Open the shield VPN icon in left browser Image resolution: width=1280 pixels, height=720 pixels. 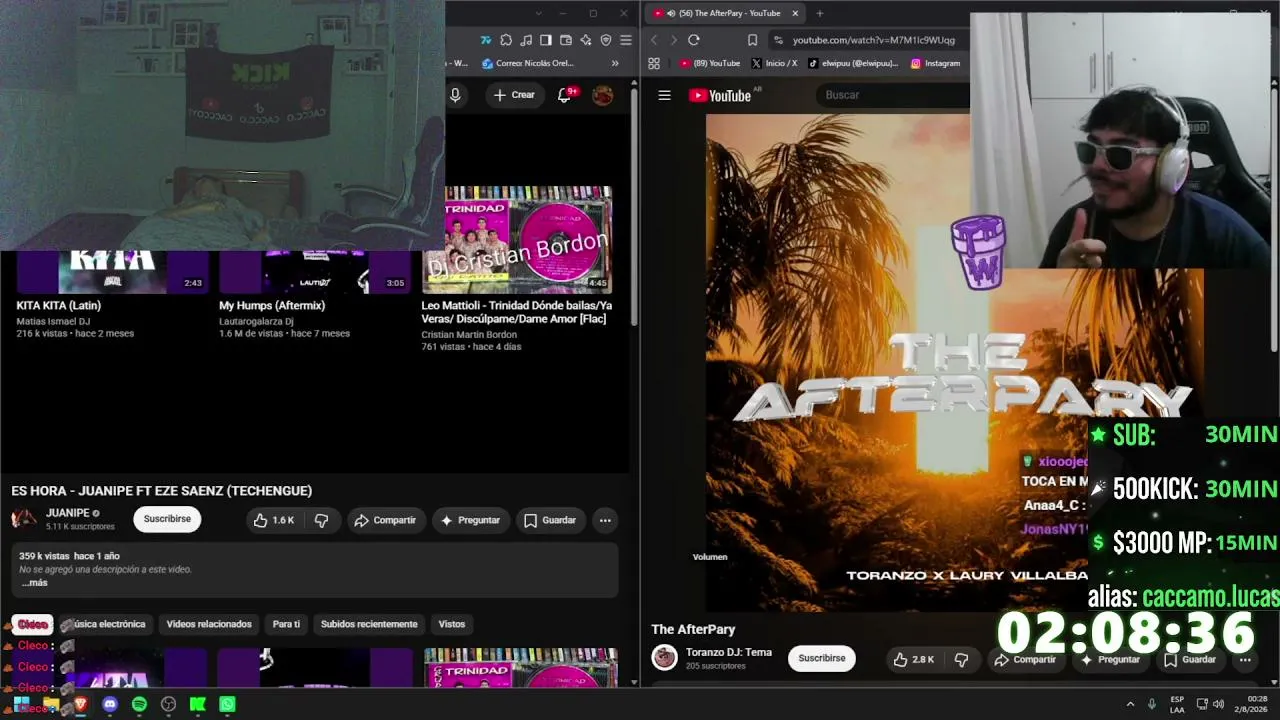[x=606, y=40]
